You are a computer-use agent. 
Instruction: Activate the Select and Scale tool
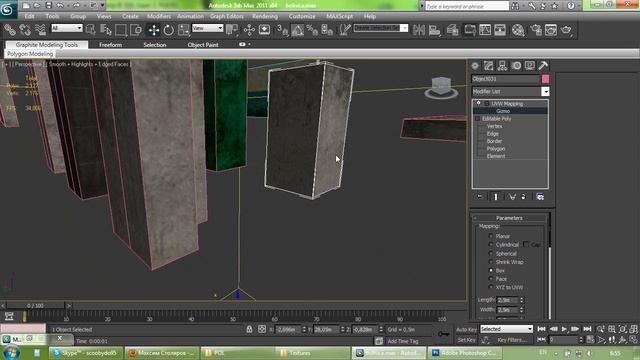(x=184, y=30)
